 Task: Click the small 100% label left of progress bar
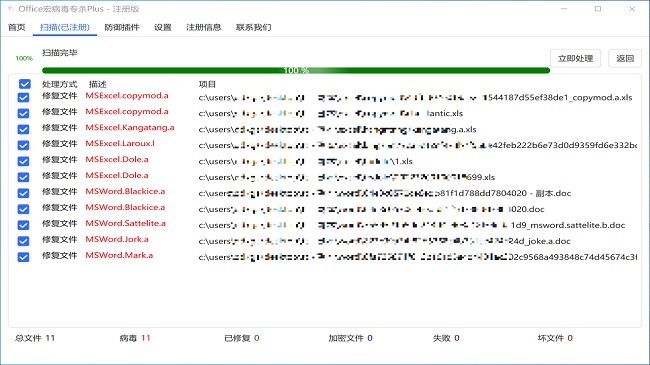coord(24,58)
